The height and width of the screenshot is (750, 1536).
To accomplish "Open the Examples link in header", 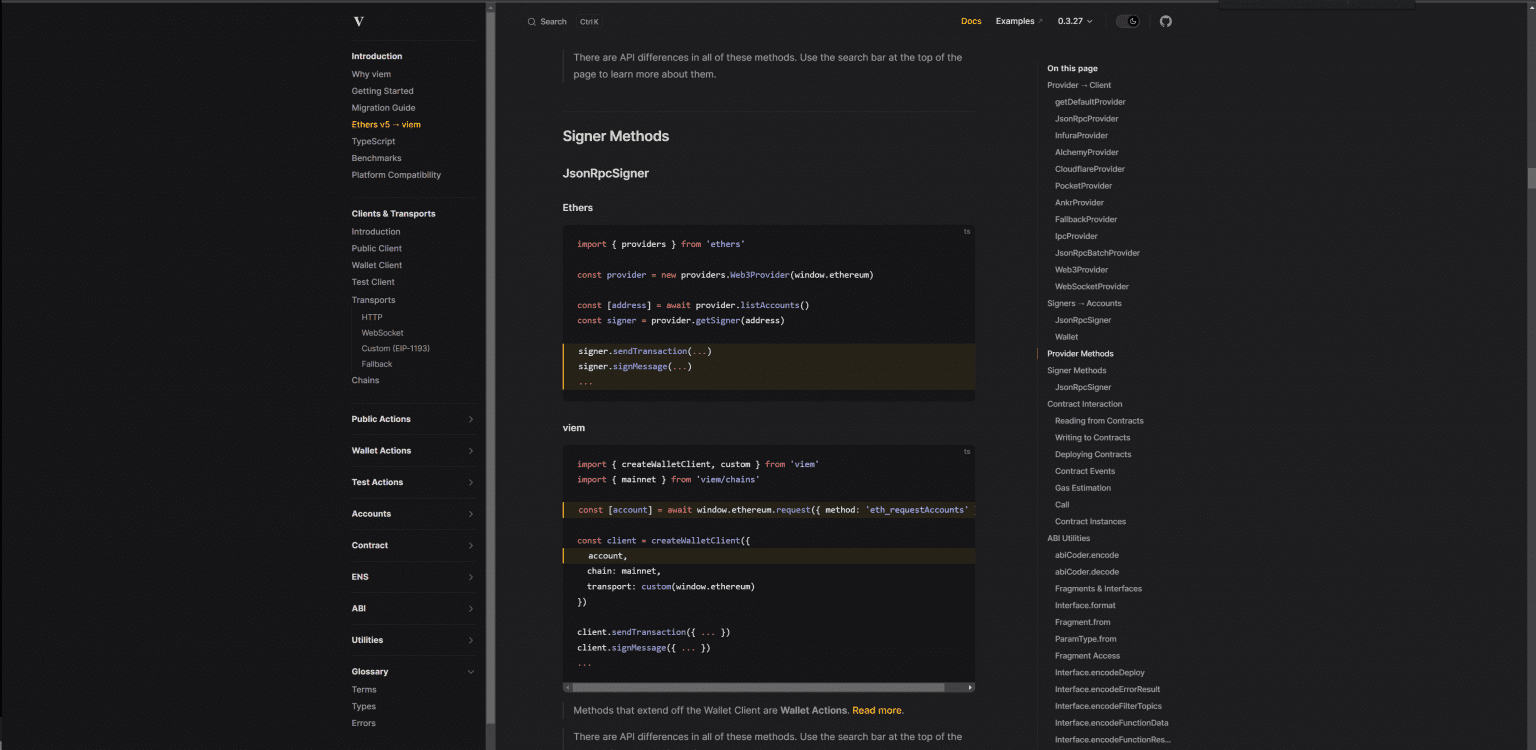I will 1018,21.
